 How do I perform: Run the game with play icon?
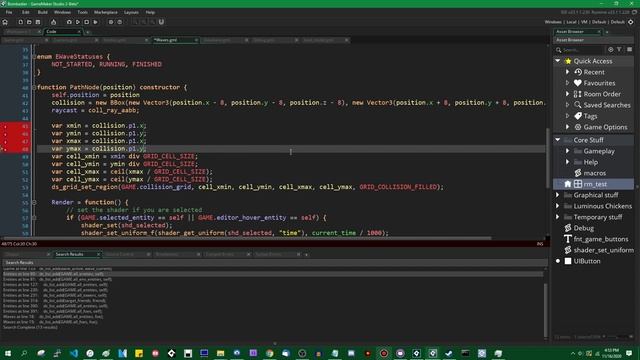(x=78, y=22)
